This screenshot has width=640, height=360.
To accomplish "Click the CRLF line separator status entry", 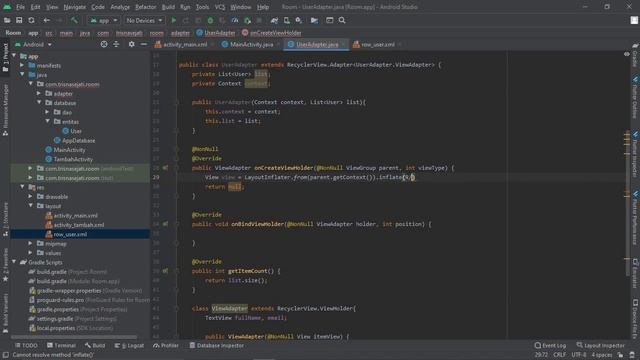I will (560, 355).
